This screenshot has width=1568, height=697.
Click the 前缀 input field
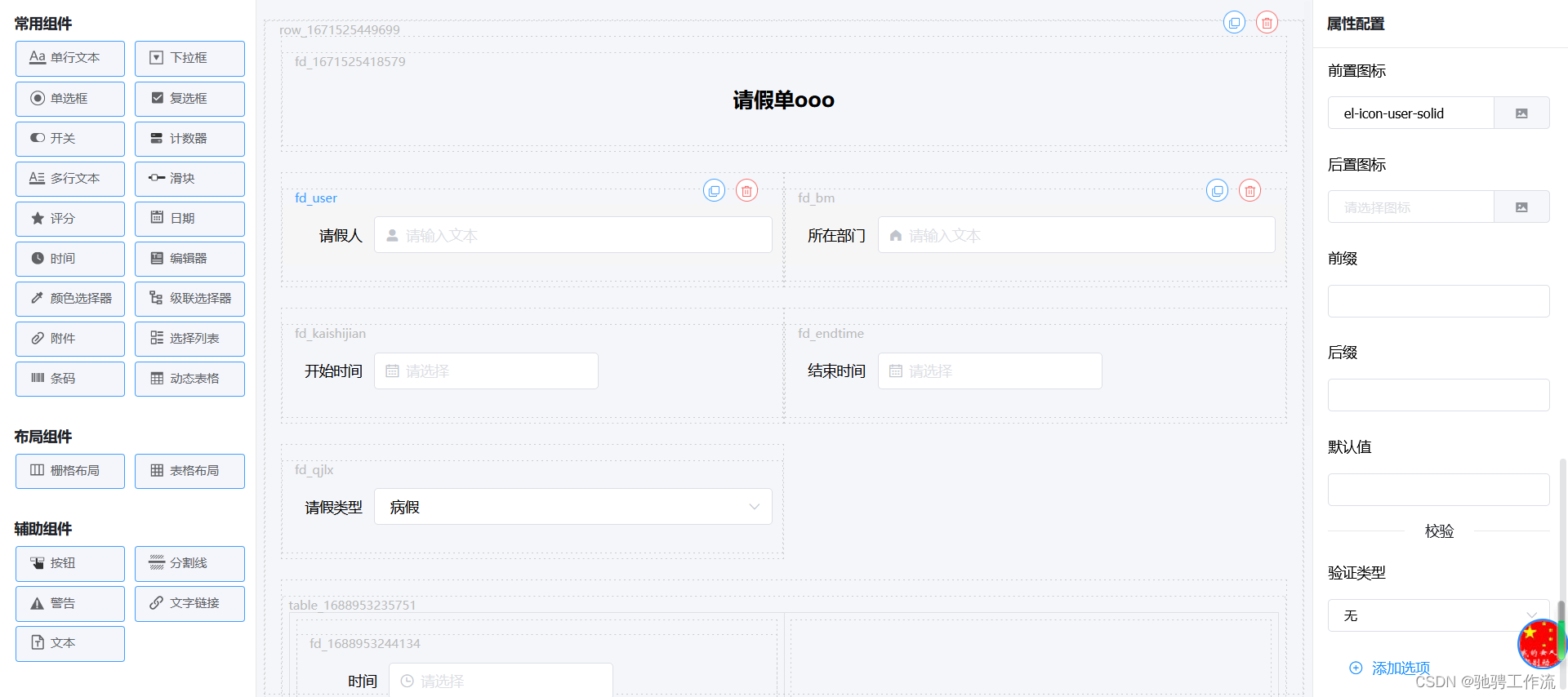[x=1439, y=301]
